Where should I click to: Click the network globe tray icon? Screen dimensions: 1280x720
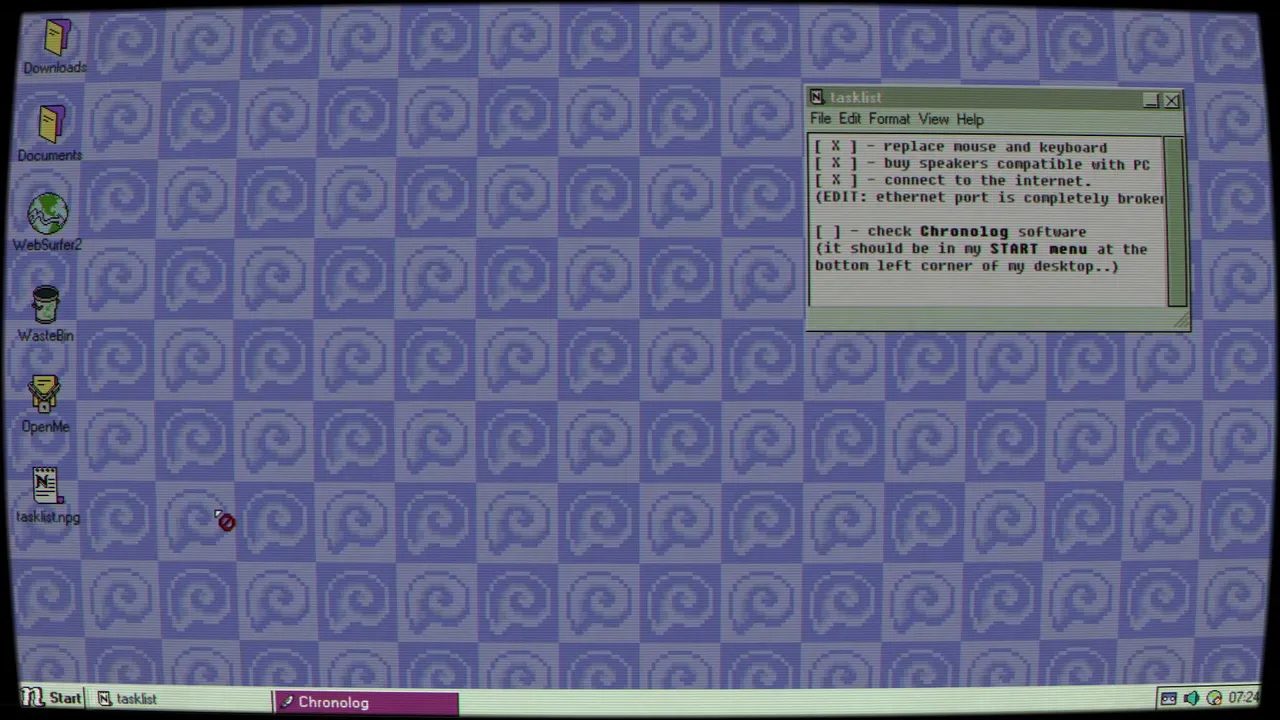pos(1214,698)
